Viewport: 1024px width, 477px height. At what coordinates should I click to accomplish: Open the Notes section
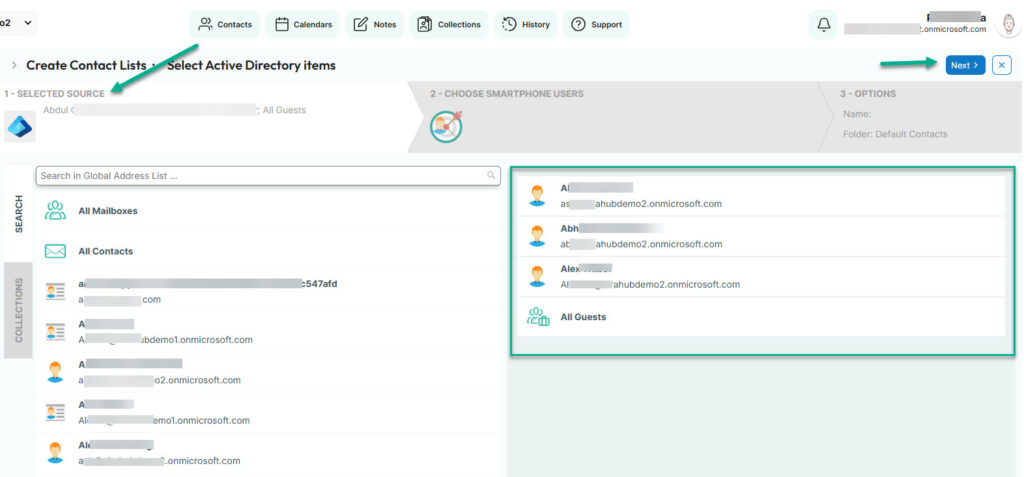(x=375, y=25)
